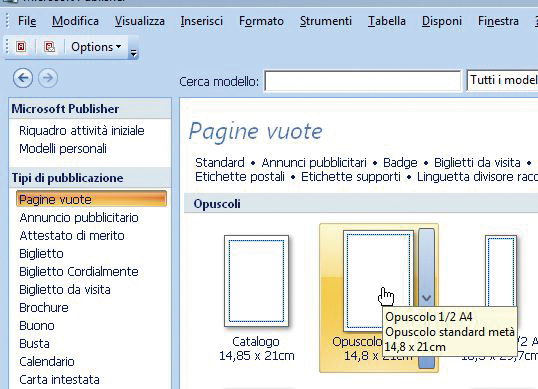This screenshot has width=538, height=389.
Task: Select Attestato di merito
Action: coord(72,236)
